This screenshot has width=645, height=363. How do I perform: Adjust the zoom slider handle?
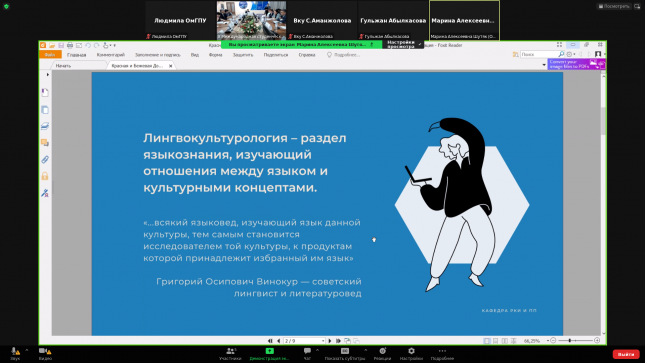[570, 341]
